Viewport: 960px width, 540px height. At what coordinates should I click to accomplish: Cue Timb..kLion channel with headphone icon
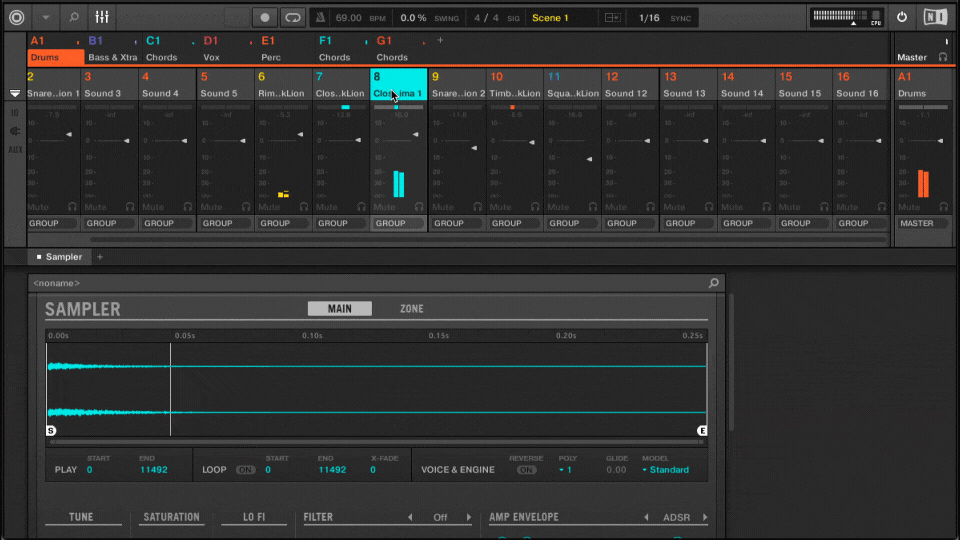[535, 207]
